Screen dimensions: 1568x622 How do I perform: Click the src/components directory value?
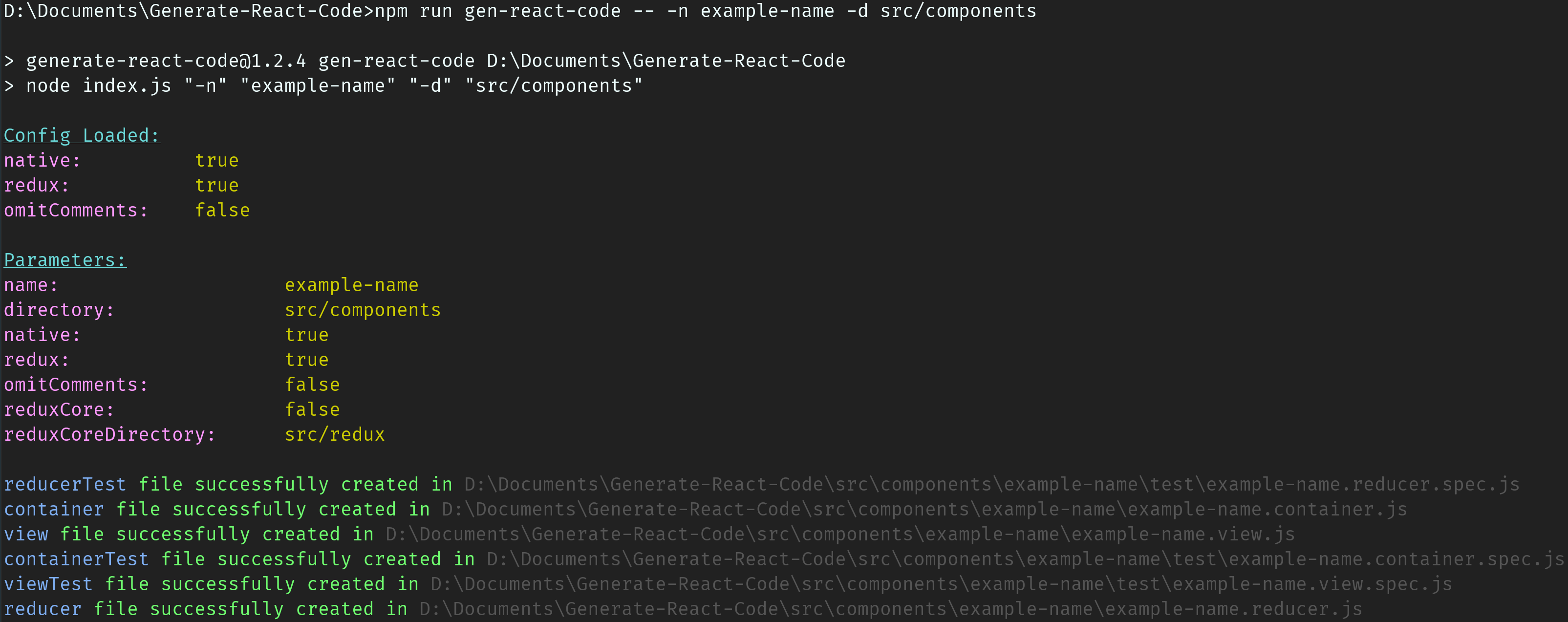click(x=362, y=310)
